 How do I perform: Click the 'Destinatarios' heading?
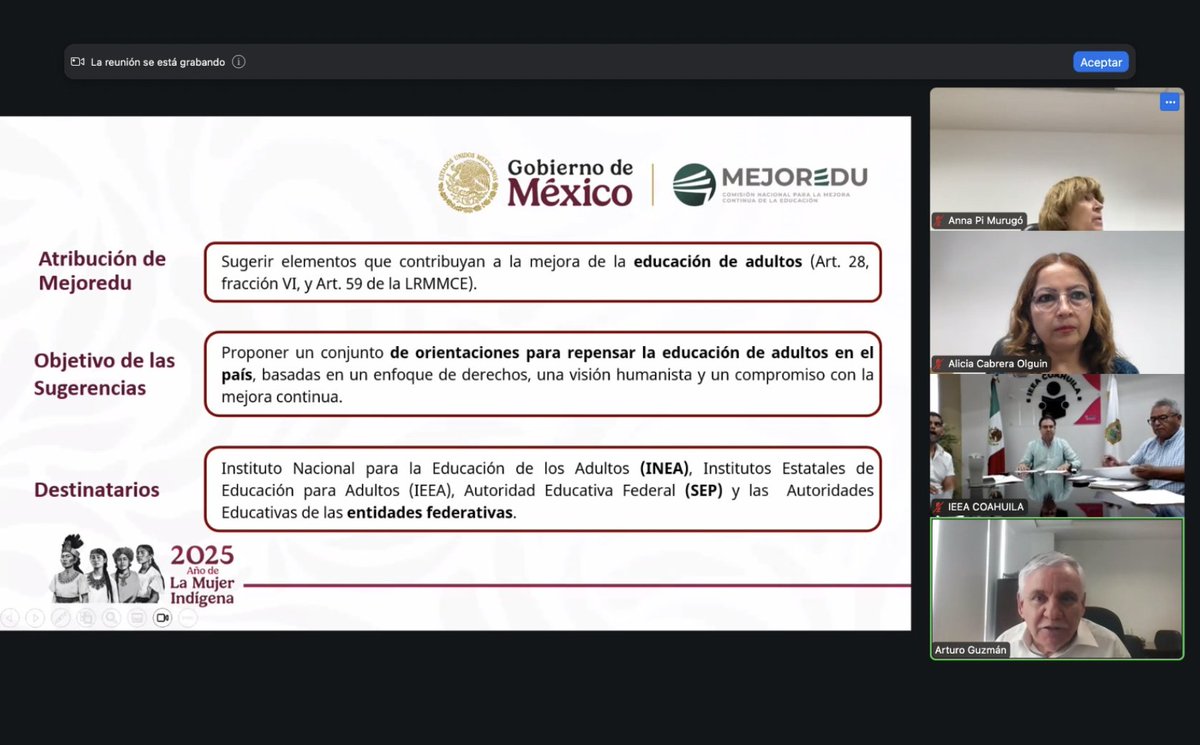click(x=96, y=490)
